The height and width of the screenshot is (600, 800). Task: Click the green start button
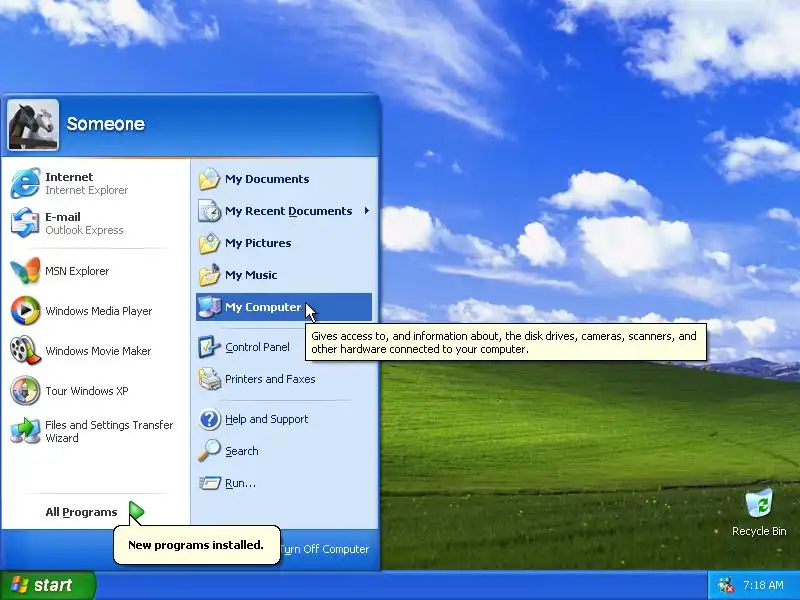coord(47,585)
